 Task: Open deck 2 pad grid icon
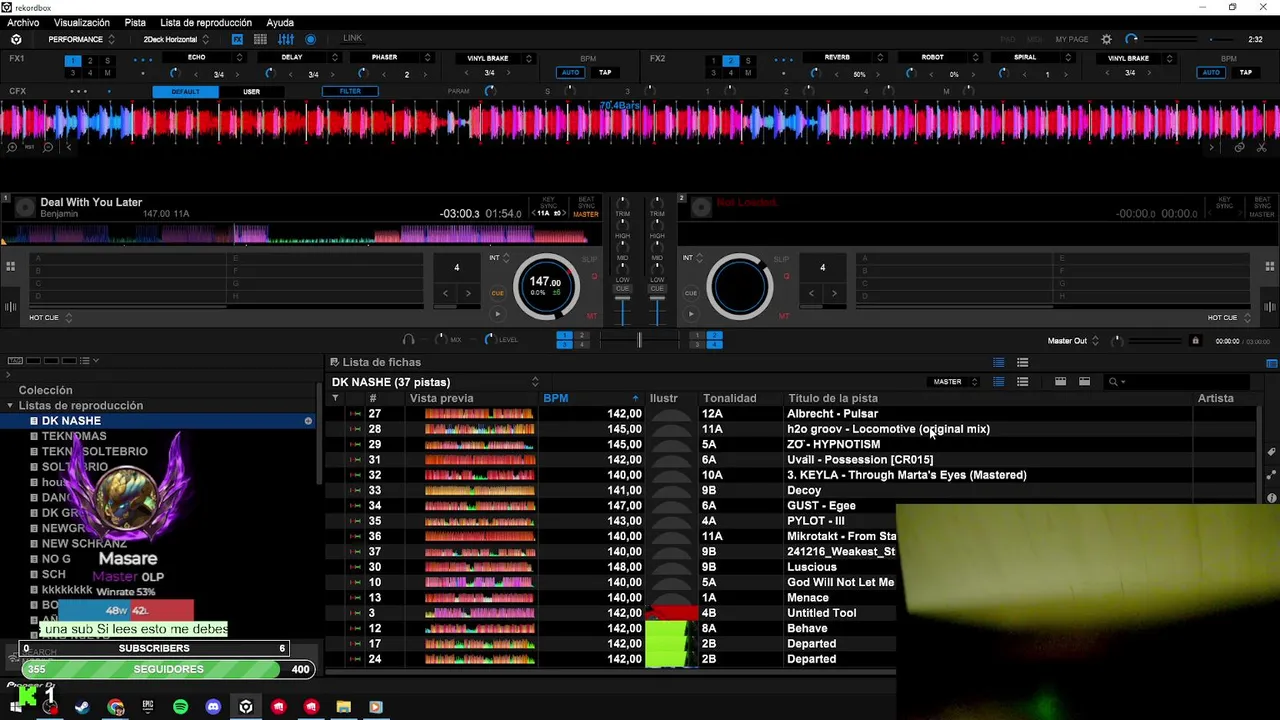[x=1270, y=266]
